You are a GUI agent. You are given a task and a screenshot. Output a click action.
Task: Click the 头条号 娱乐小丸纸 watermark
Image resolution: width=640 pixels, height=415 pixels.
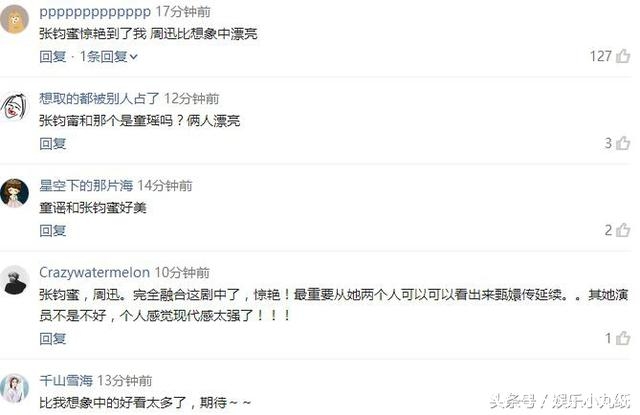click(560, 401)
